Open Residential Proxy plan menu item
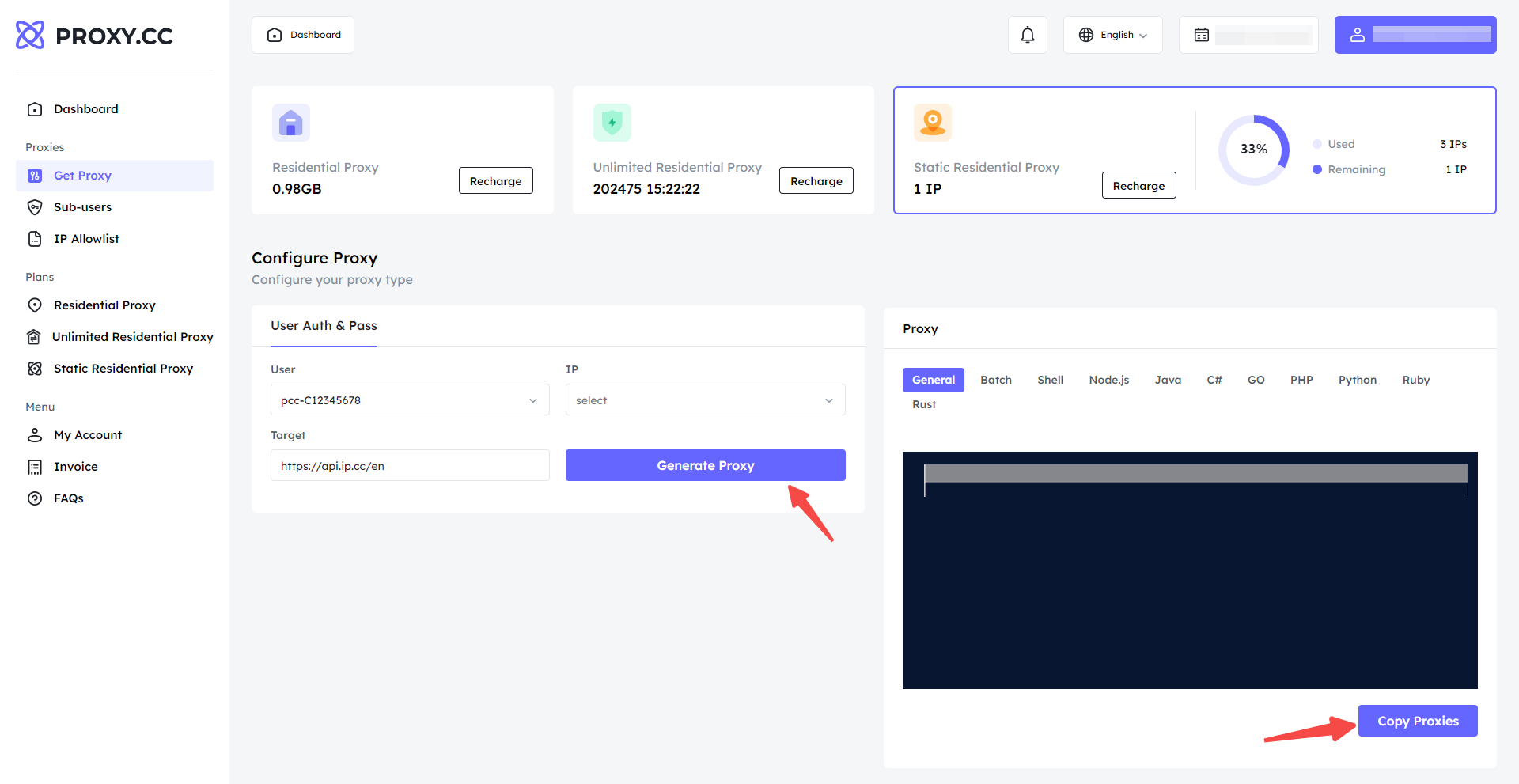This screenshot has height=784, width=1519. coord(115,305)
